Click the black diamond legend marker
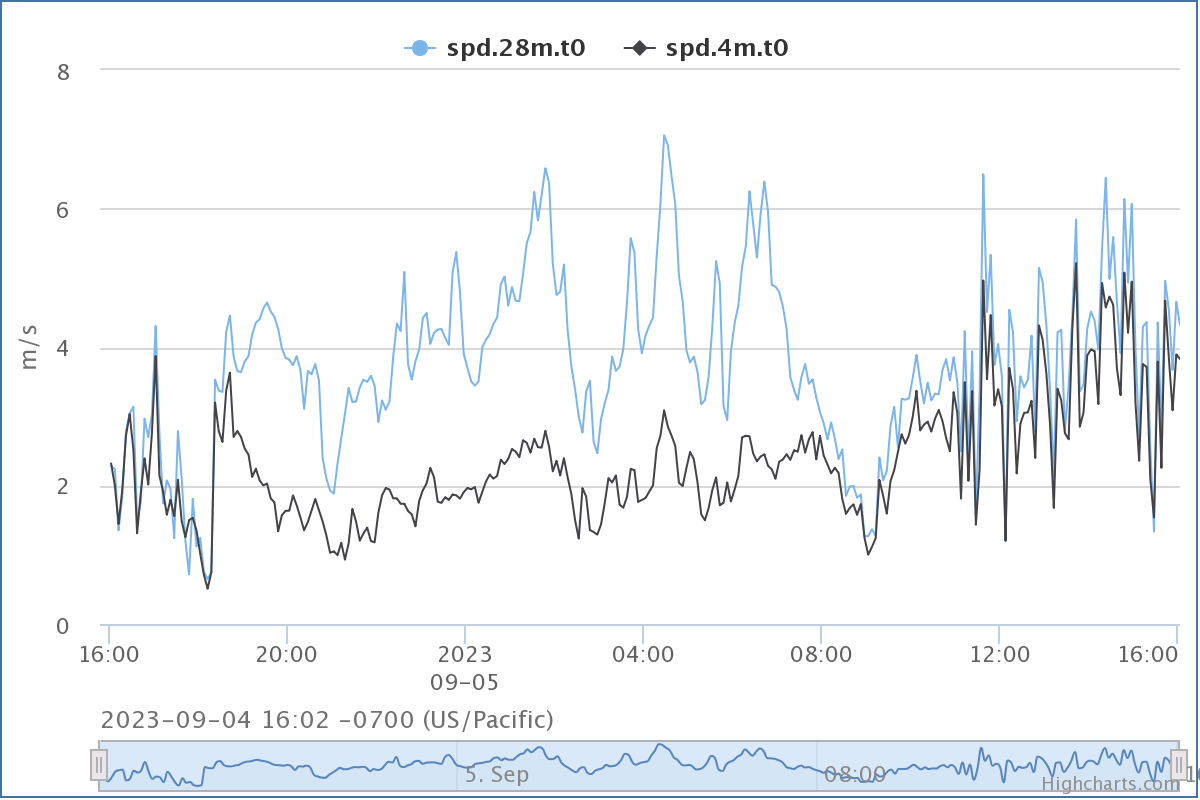This screenshot has height=800, width=1200. tap(639, 48)
